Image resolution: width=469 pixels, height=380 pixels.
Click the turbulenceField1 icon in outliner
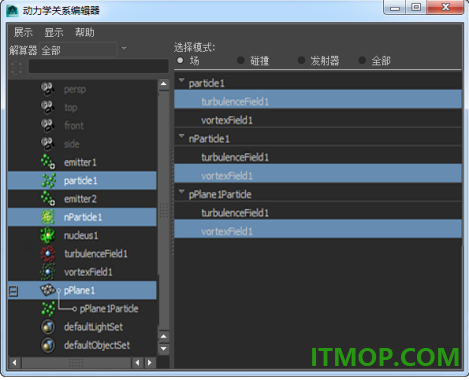coord(48,254)
